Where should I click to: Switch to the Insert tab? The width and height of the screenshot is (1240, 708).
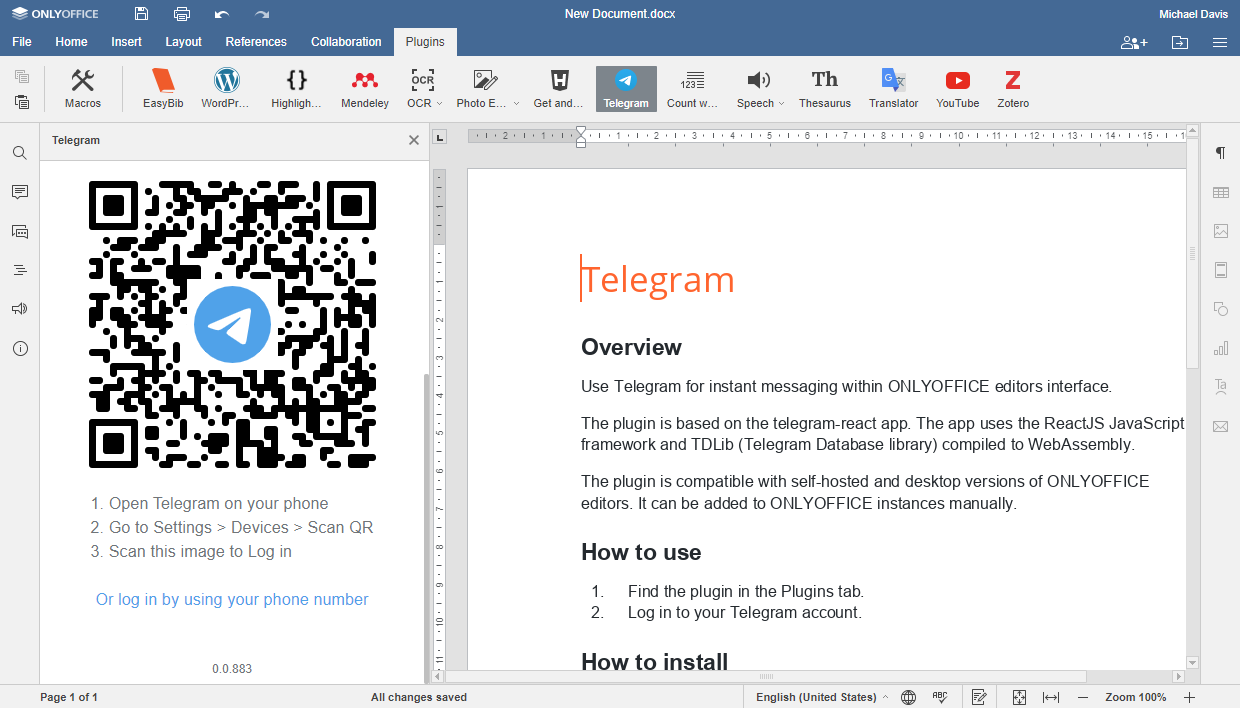tap(127, 42)
